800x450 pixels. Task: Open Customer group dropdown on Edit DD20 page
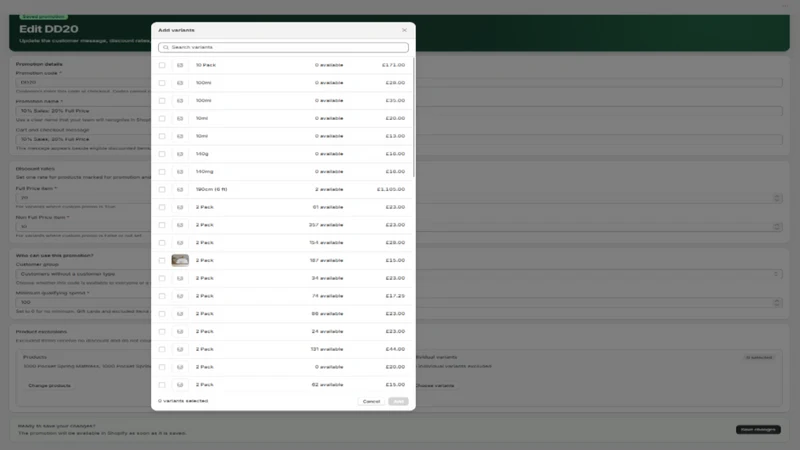pyautogui.click(x=399, y=274)
